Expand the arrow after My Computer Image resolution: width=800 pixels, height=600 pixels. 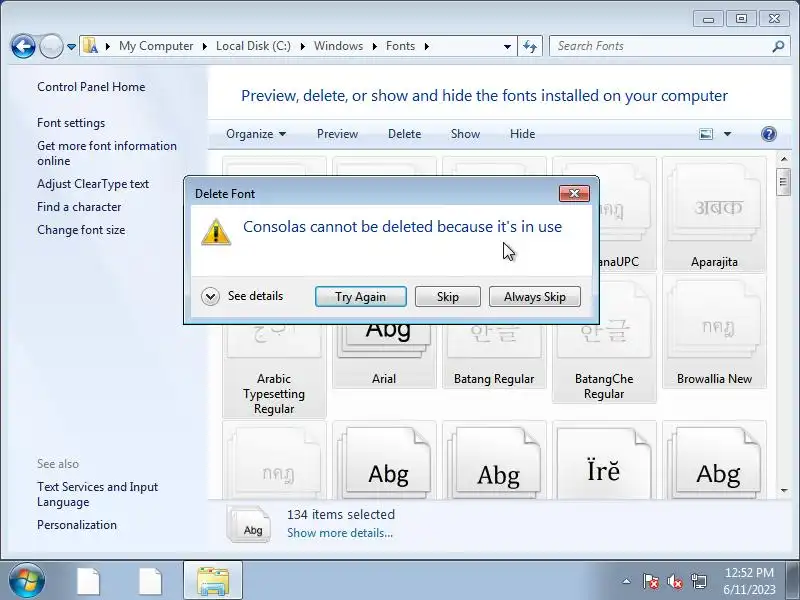click(205, 46)
